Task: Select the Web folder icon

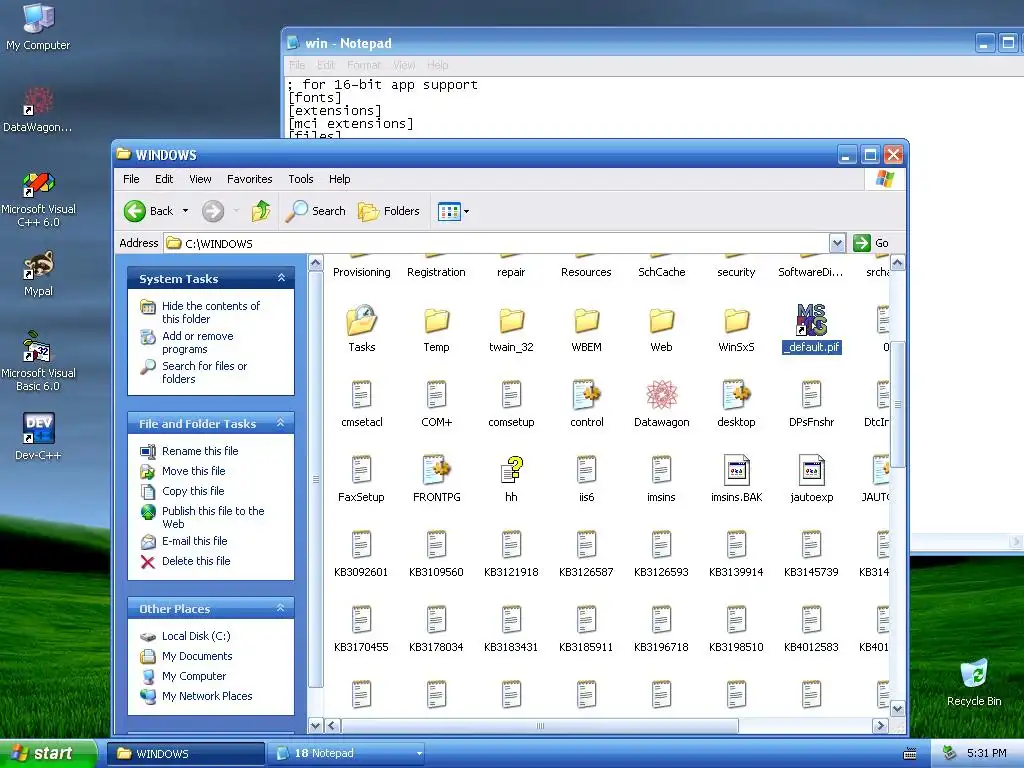Action: tap(661, 321)
